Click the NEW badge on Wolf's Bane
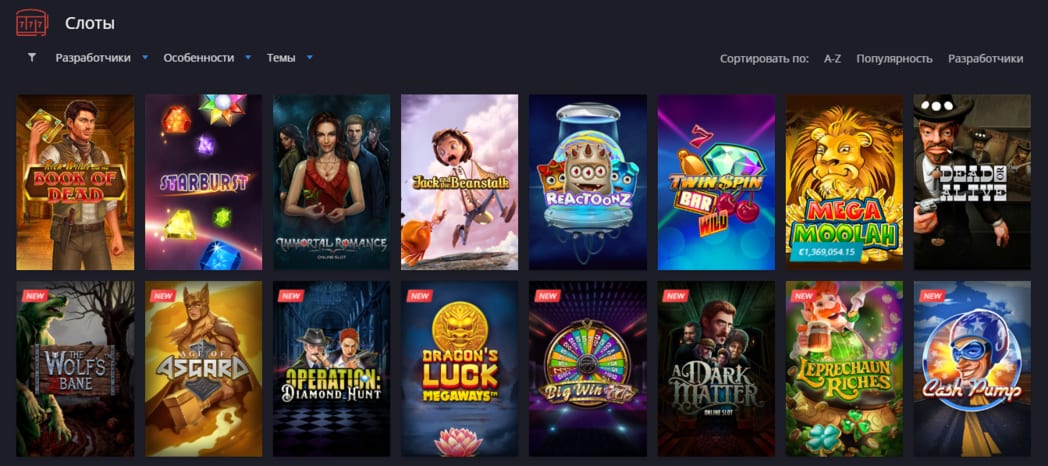 click(x=35, y=296)
